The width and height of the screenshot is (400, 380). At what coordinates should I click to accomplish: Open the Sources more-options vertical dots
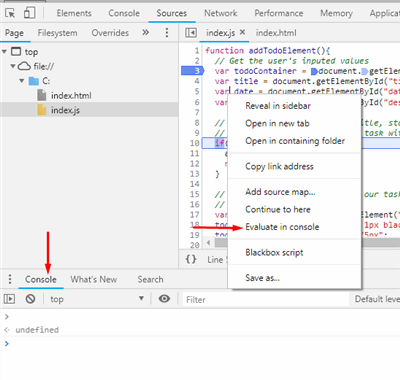click(x=167, y=33)
